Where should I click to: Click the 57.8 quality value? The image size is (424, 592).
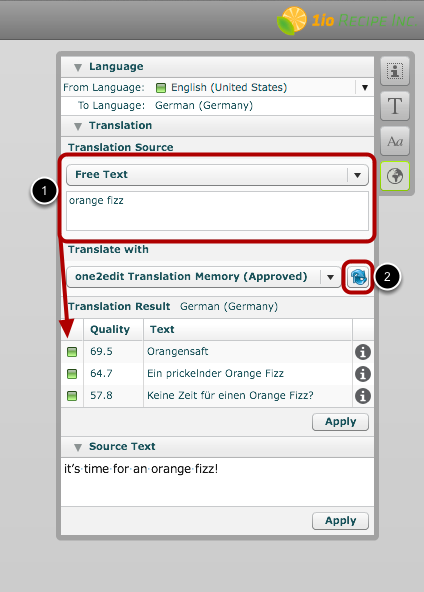coord(101,395)
